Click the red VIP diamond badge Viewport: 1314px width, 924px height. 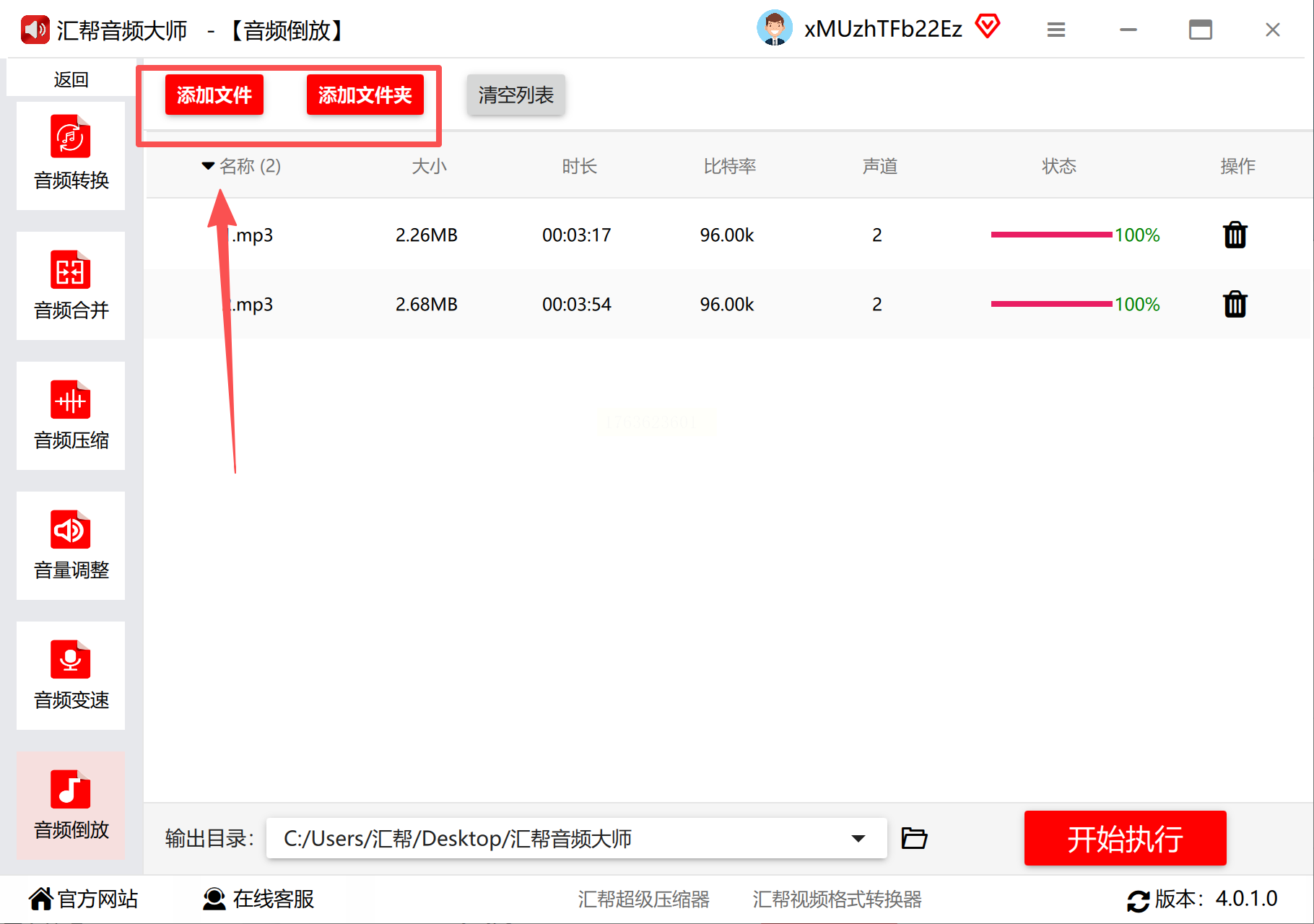pos(988,27)
